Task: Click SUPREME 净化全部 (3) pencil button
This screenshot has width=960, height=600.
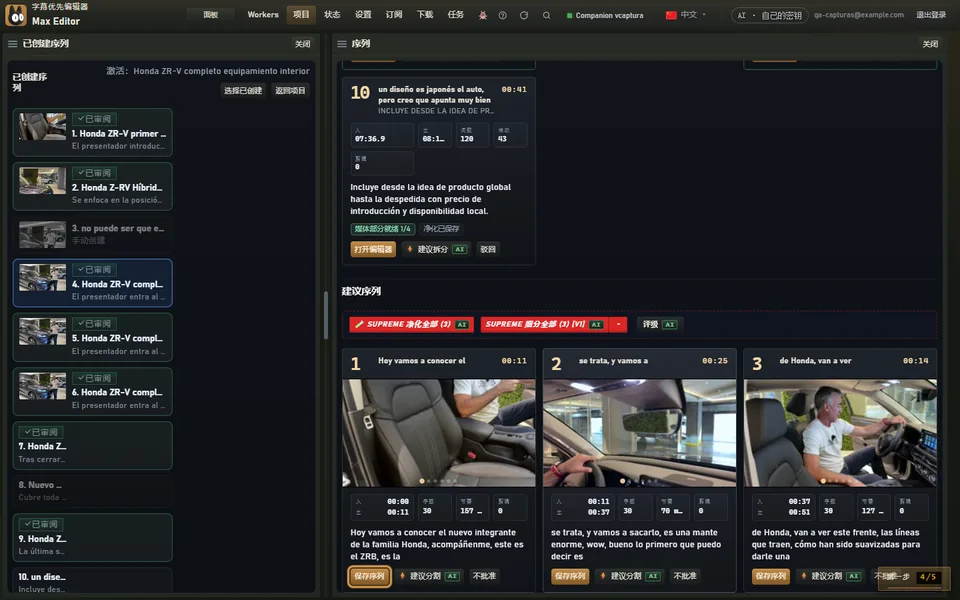Action: pyautogui.click(x=411, y=324)
